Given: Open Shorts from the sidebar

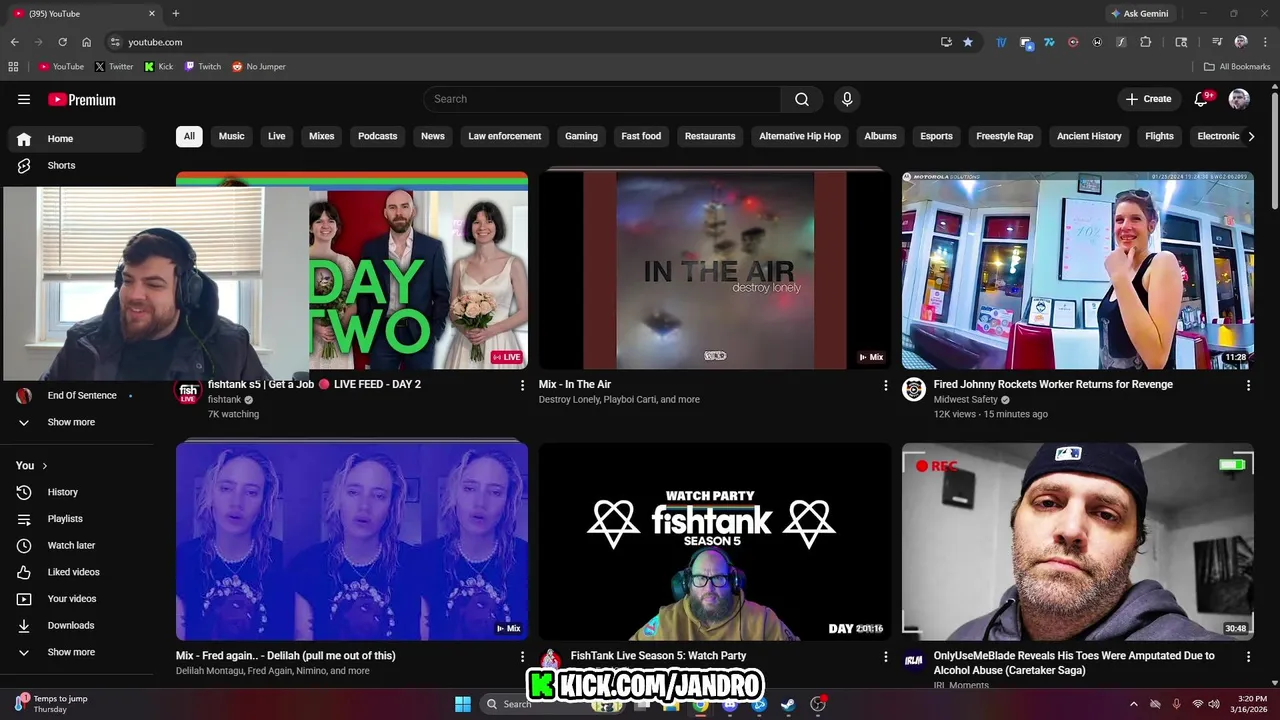Looking at the screenshot, I should click(x=76, y=165).
